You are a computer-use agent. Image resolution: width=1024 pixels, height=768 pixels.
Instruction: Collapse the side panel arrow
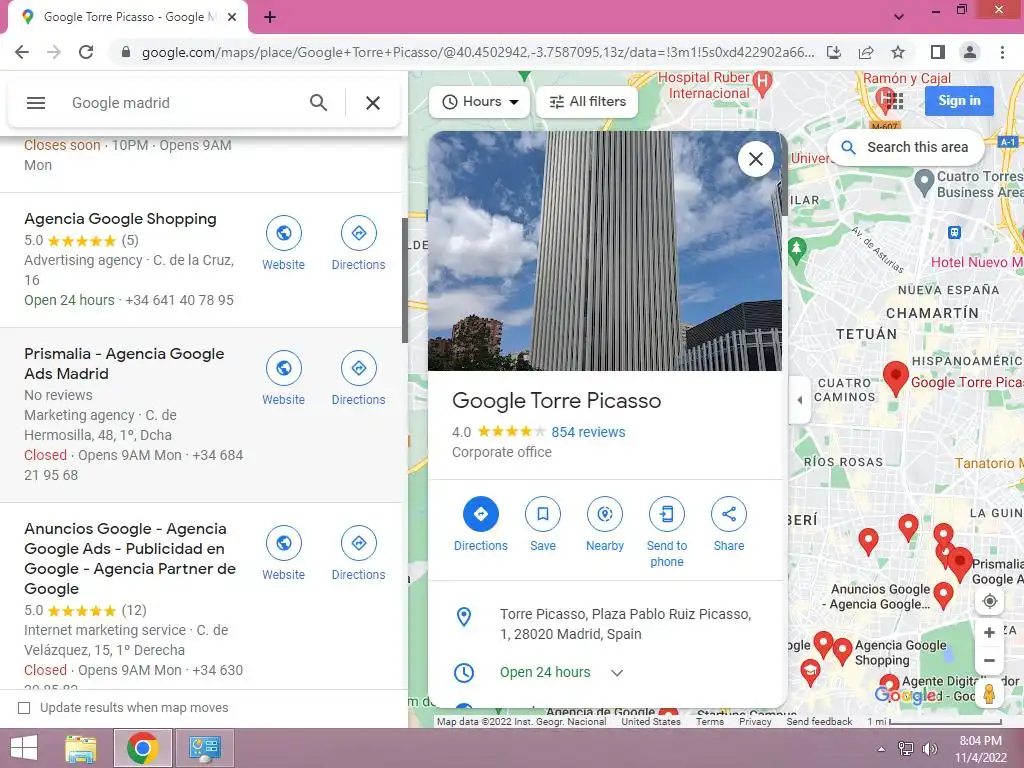[799, 400]
